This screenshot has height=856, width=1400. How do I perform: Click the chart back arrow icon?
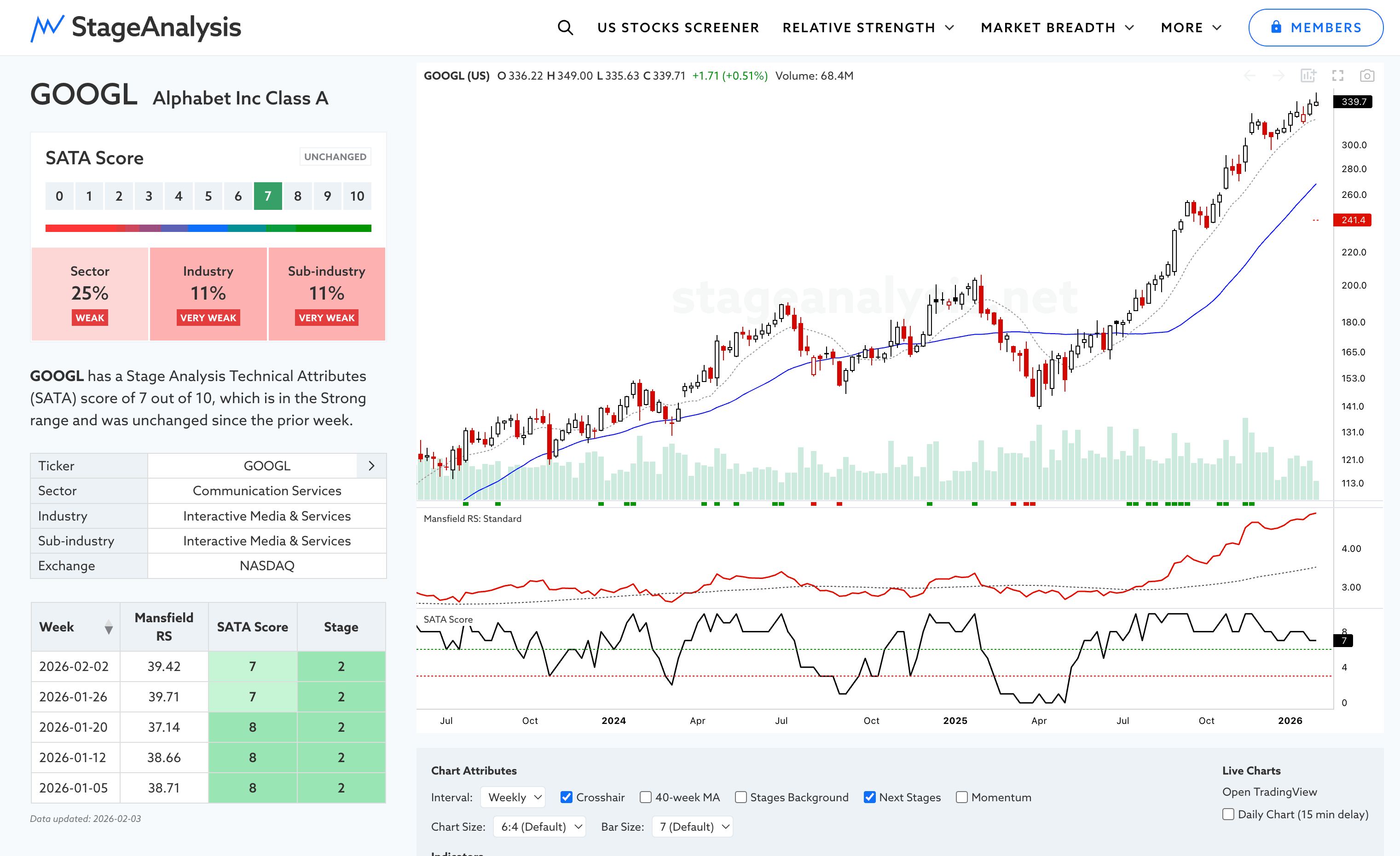tap(1250, 75)
